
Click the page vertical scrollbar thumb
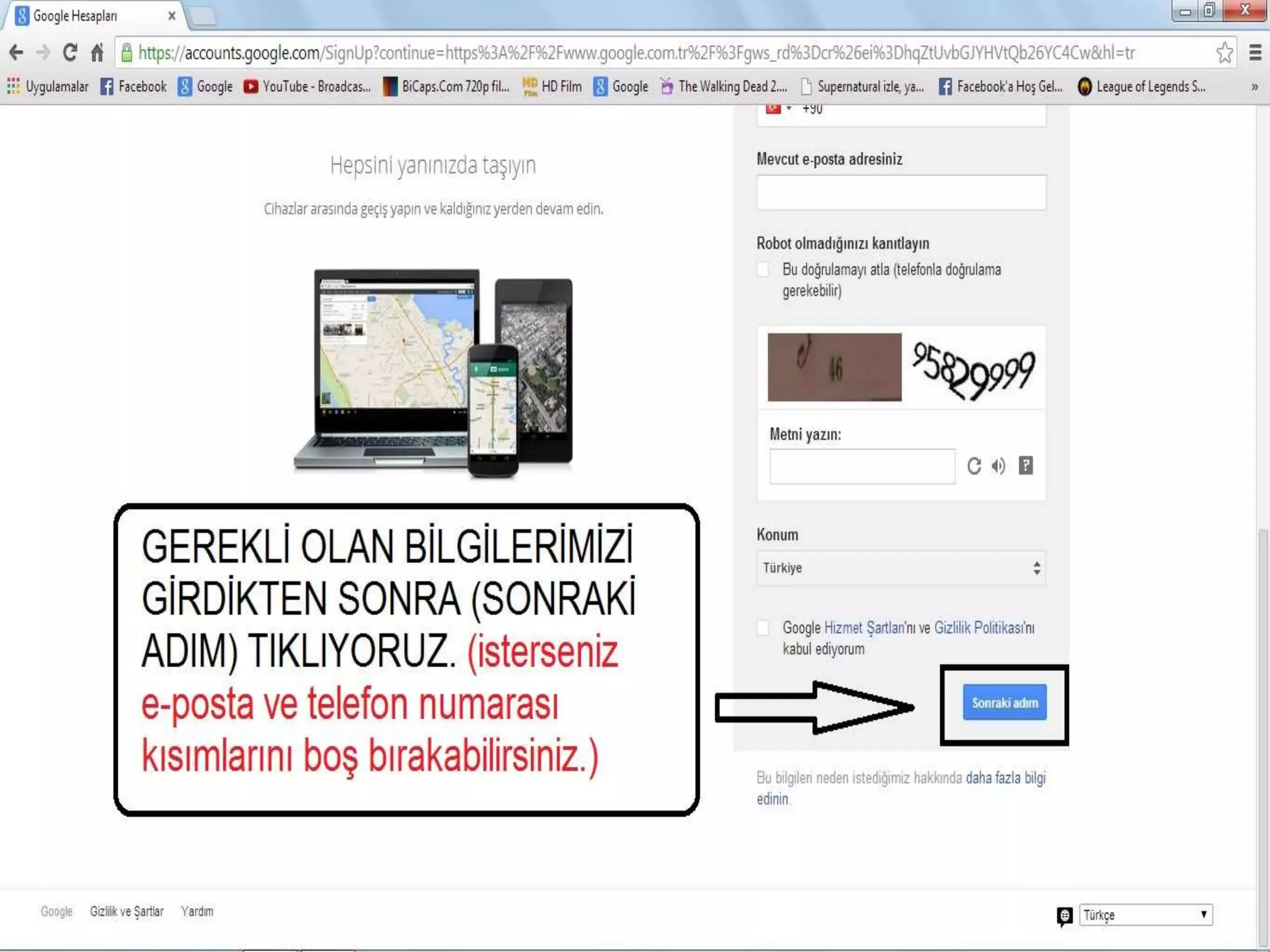pyautogui.click(x=1263, y=738)
